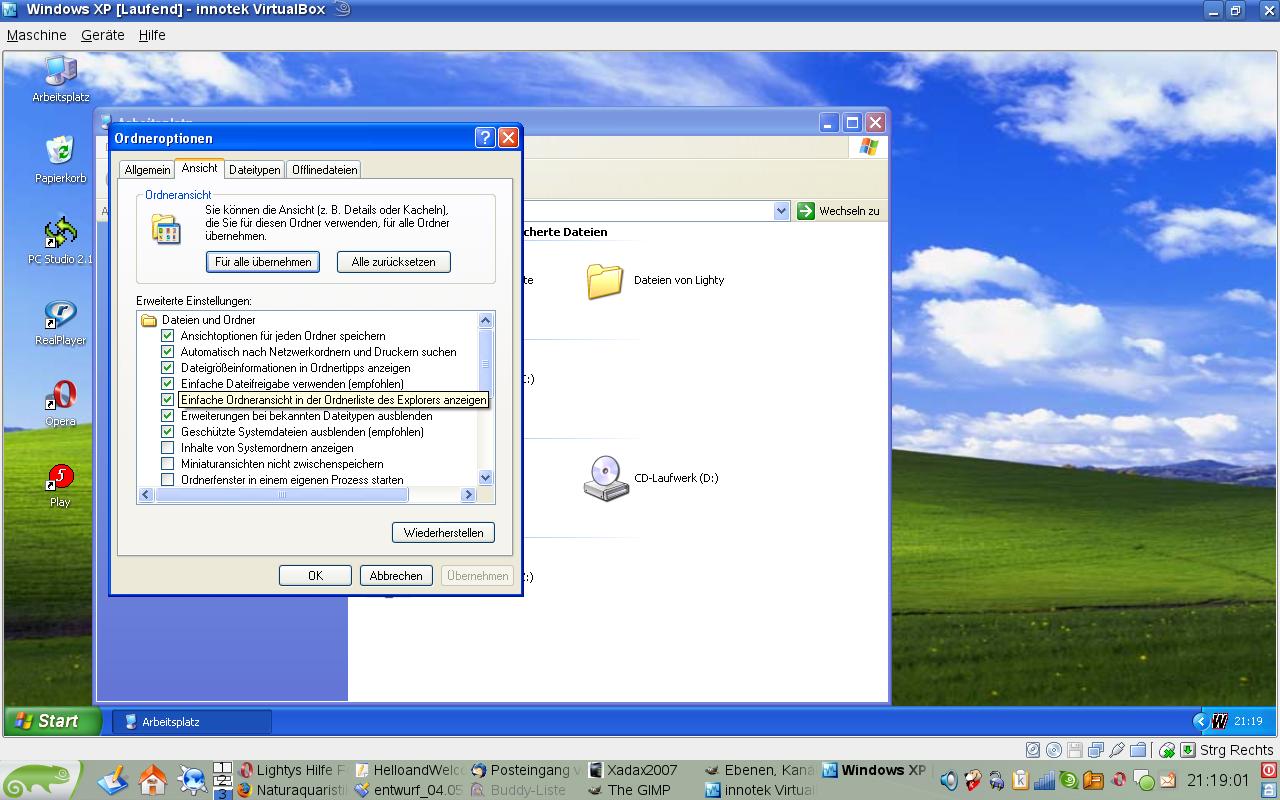
Task: Open the Play desktop shortcut
Action: (x=60, y=478)
